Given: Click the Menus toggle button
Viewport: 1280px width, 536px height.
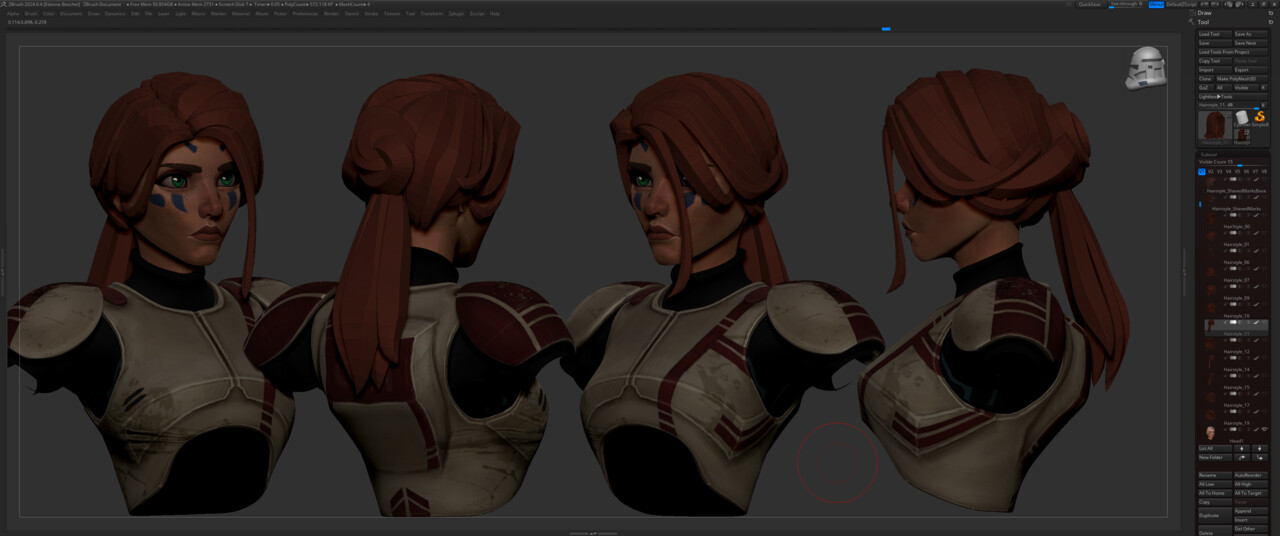Looking at the screenshot, I should [1155, 4].
